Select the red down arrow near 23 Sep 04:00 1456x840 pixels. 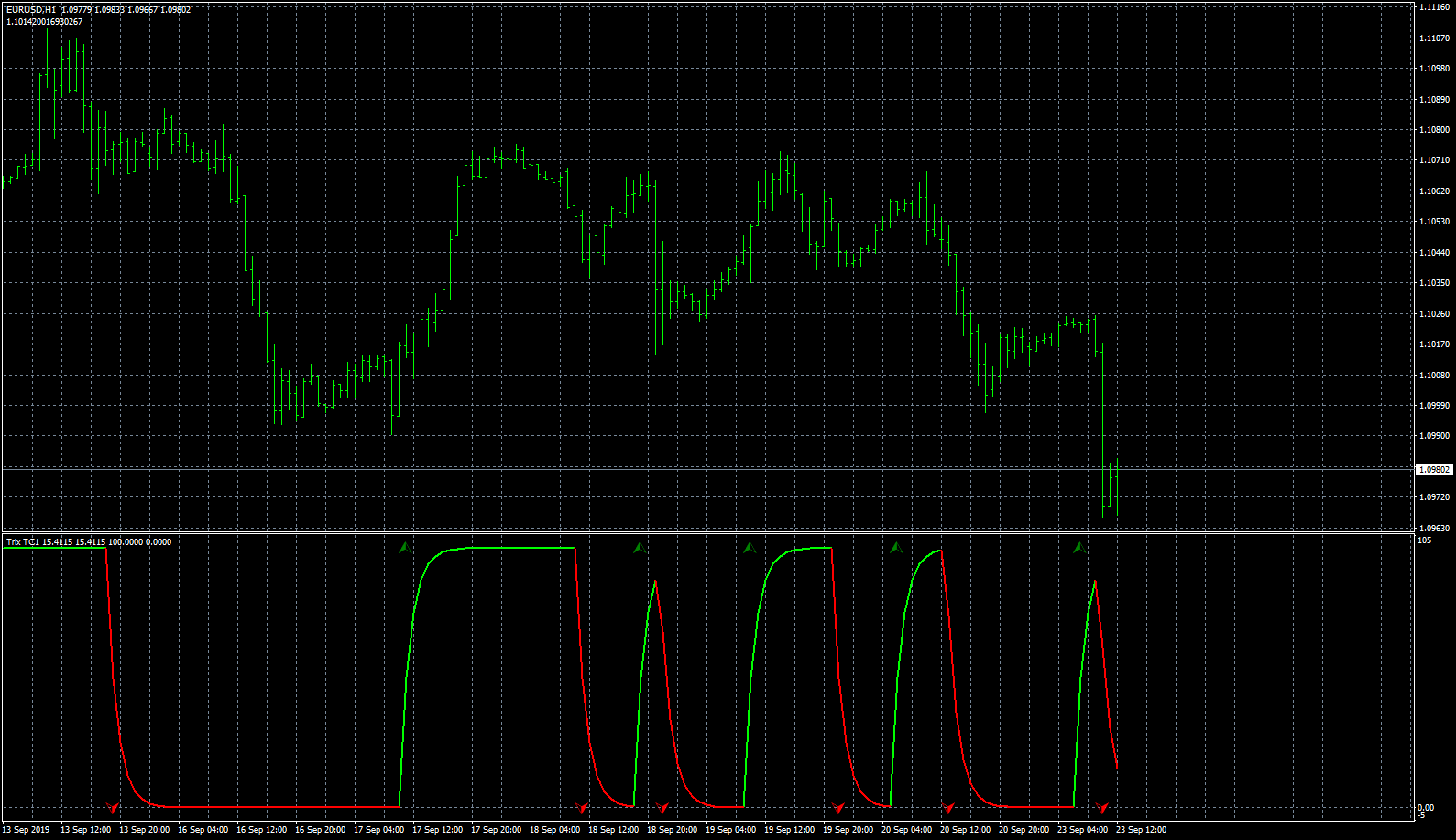click(x=1102, y=808)
